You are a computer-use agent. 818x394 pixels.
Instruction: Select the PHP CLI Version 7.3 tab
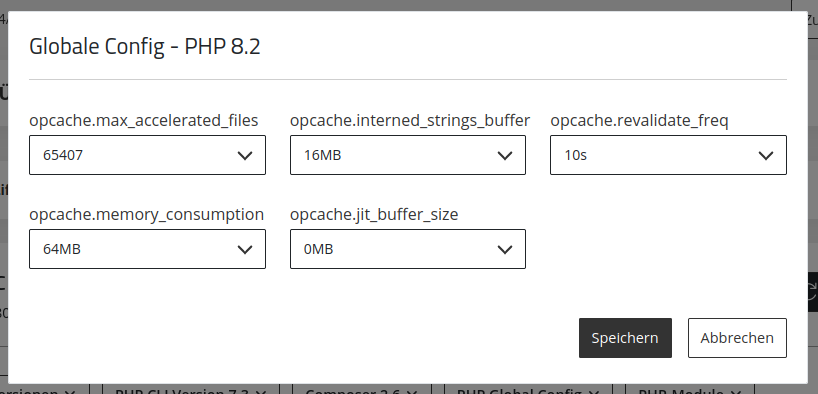pos(190,390)
